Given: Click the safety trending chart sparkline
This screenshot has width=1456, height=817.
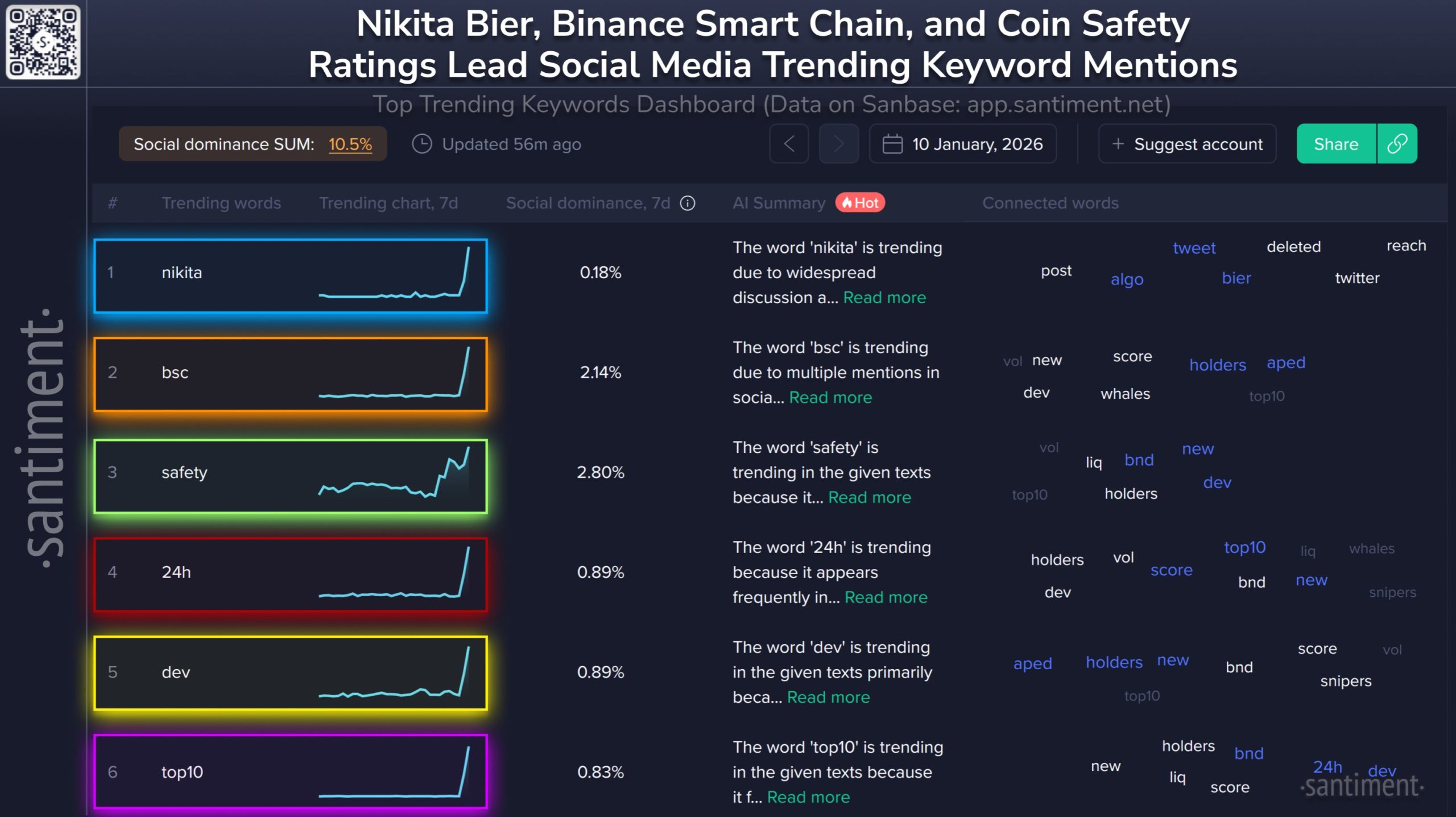Looking at the screenshot, I should click(395, 473).
